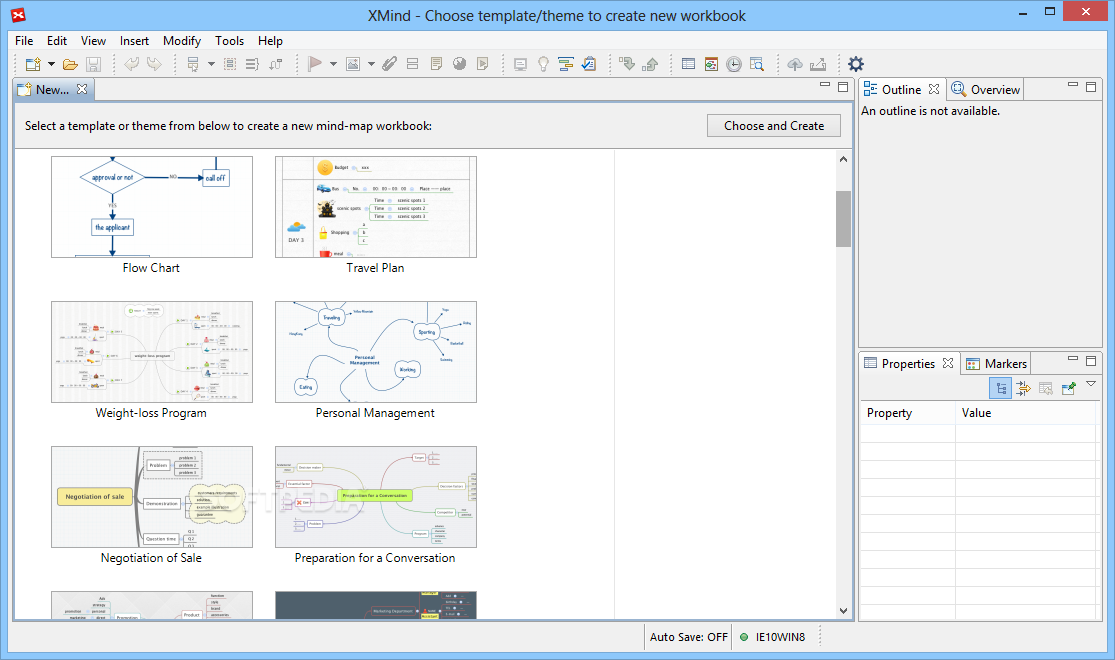Screen dimensions: 1115x660
Task: Open the Edit menu
Action: 57,41
